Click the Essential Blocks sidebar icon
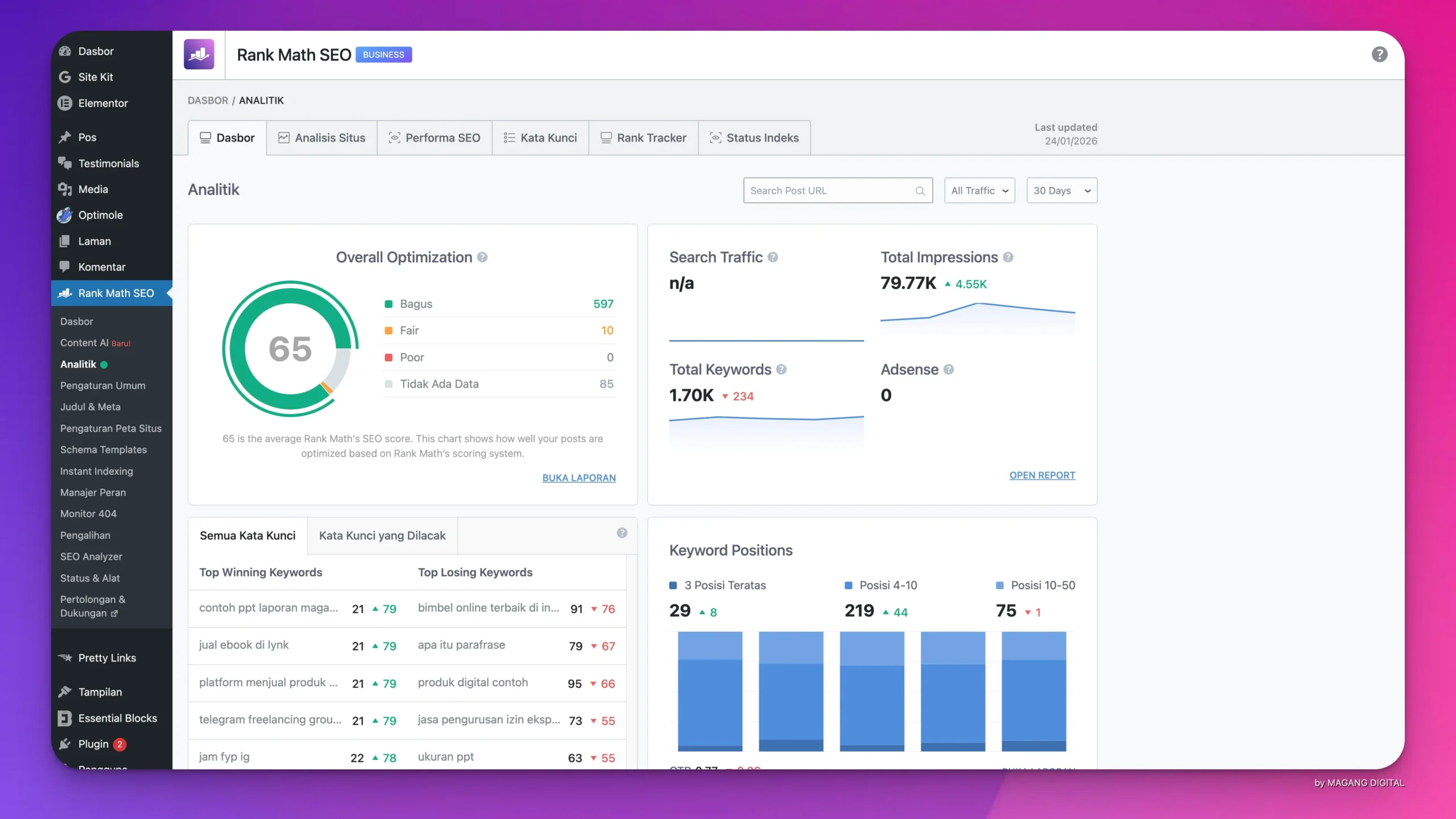This screenshot has width=1456, height=819. (x=65, y=718)
